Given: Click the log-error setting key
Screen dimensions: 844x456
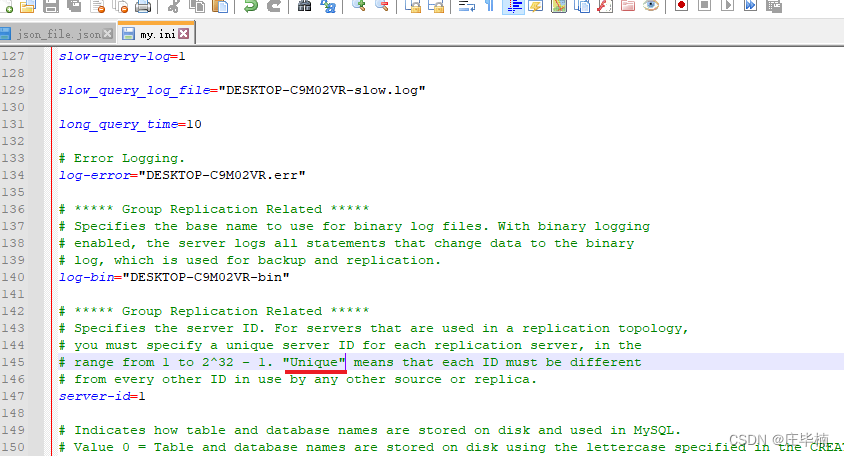Looking at the screenshot, I should point(95,176).
